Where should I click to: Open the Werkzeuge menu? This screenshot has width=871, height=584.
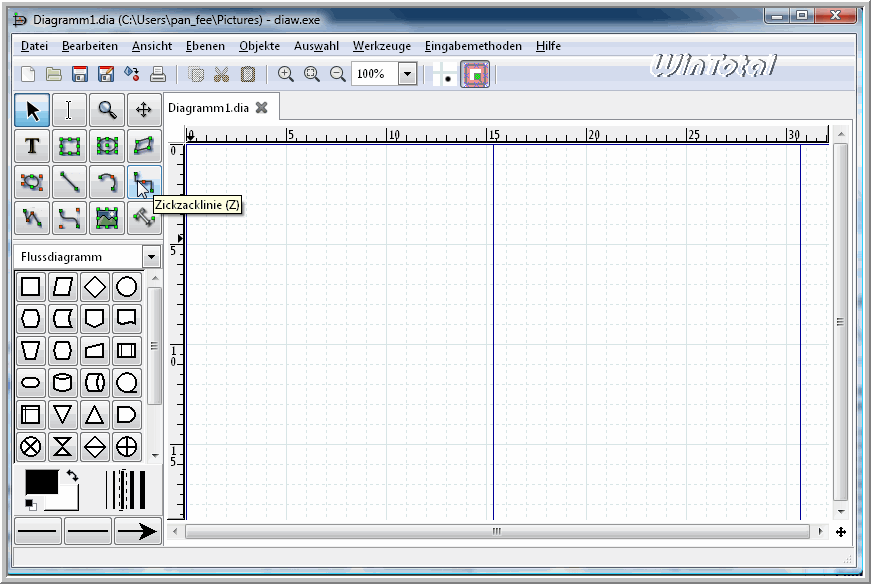pos(381,46)
